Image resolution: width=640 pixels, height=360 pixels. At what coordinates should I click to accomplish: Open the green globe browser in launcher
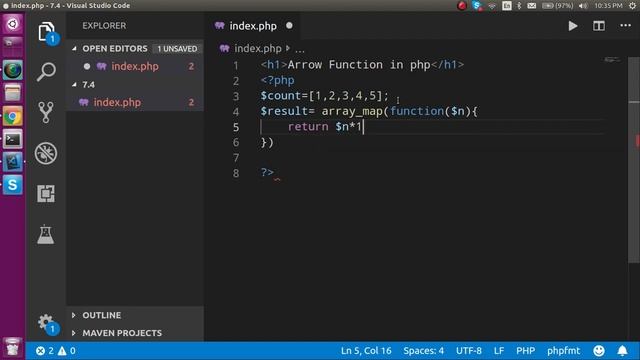coord(13,70)
